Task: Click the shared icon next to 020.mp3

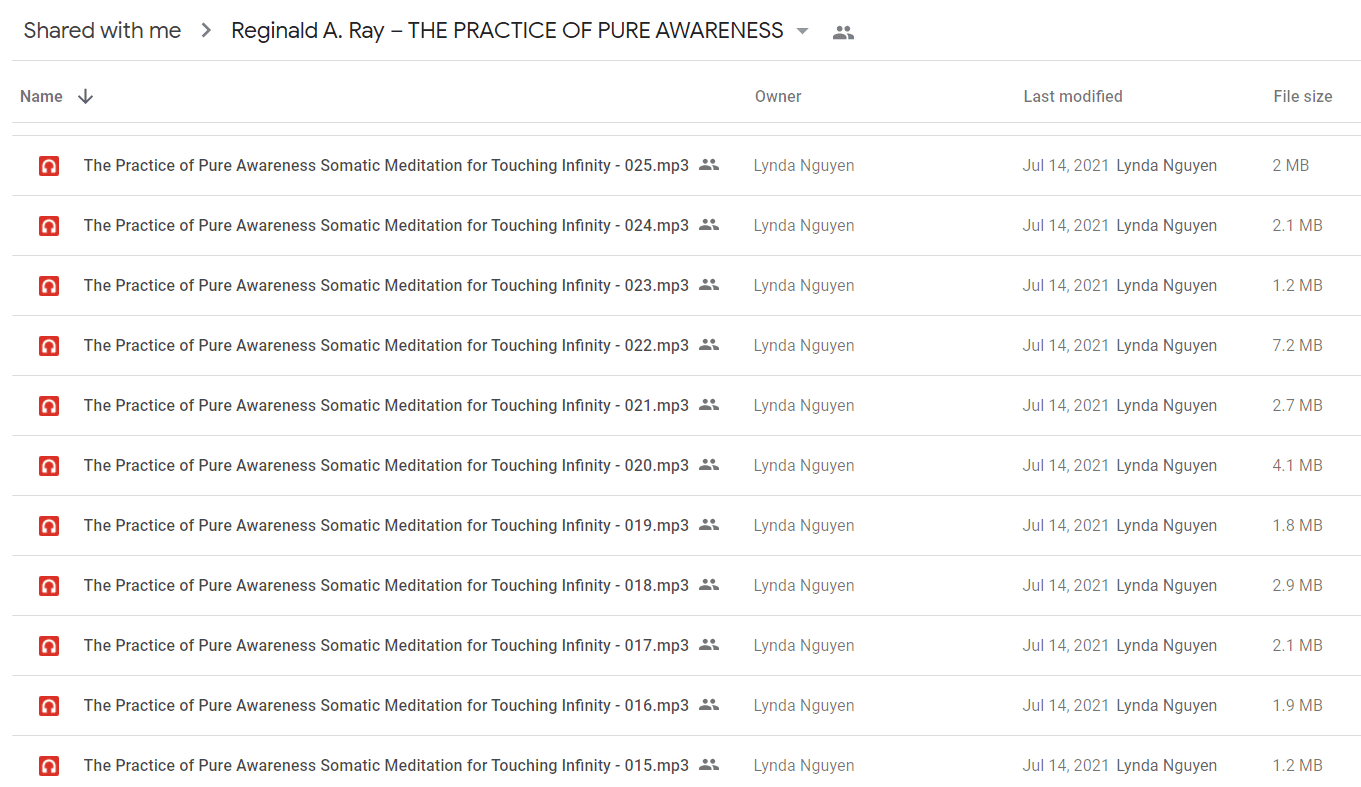Action: (709, 465)
